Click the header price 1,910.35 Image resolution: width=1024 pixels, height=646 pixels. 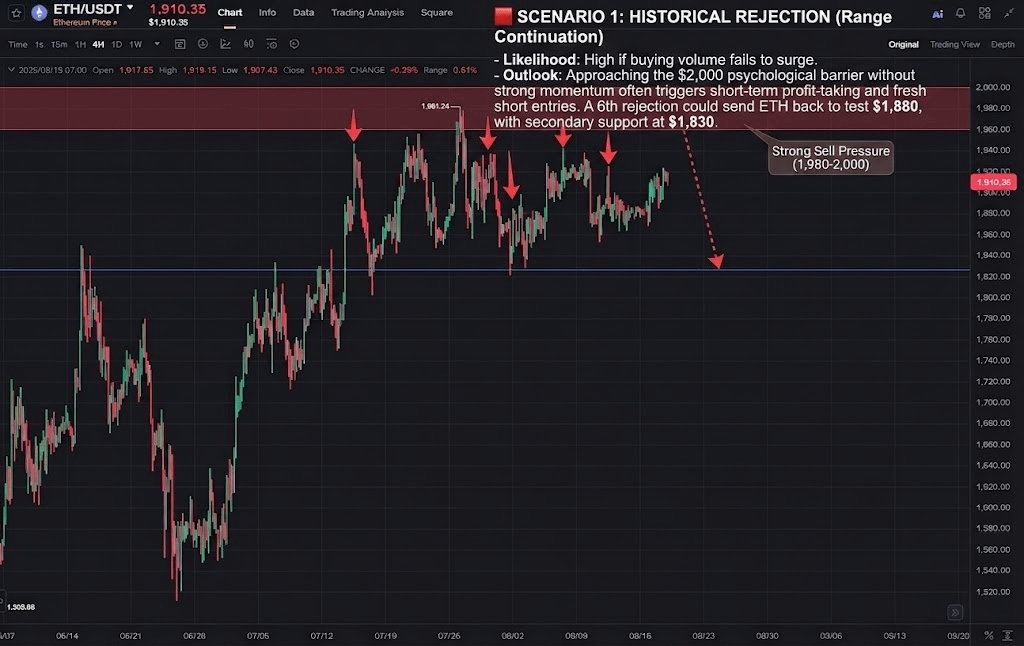[x=178, y=8]
